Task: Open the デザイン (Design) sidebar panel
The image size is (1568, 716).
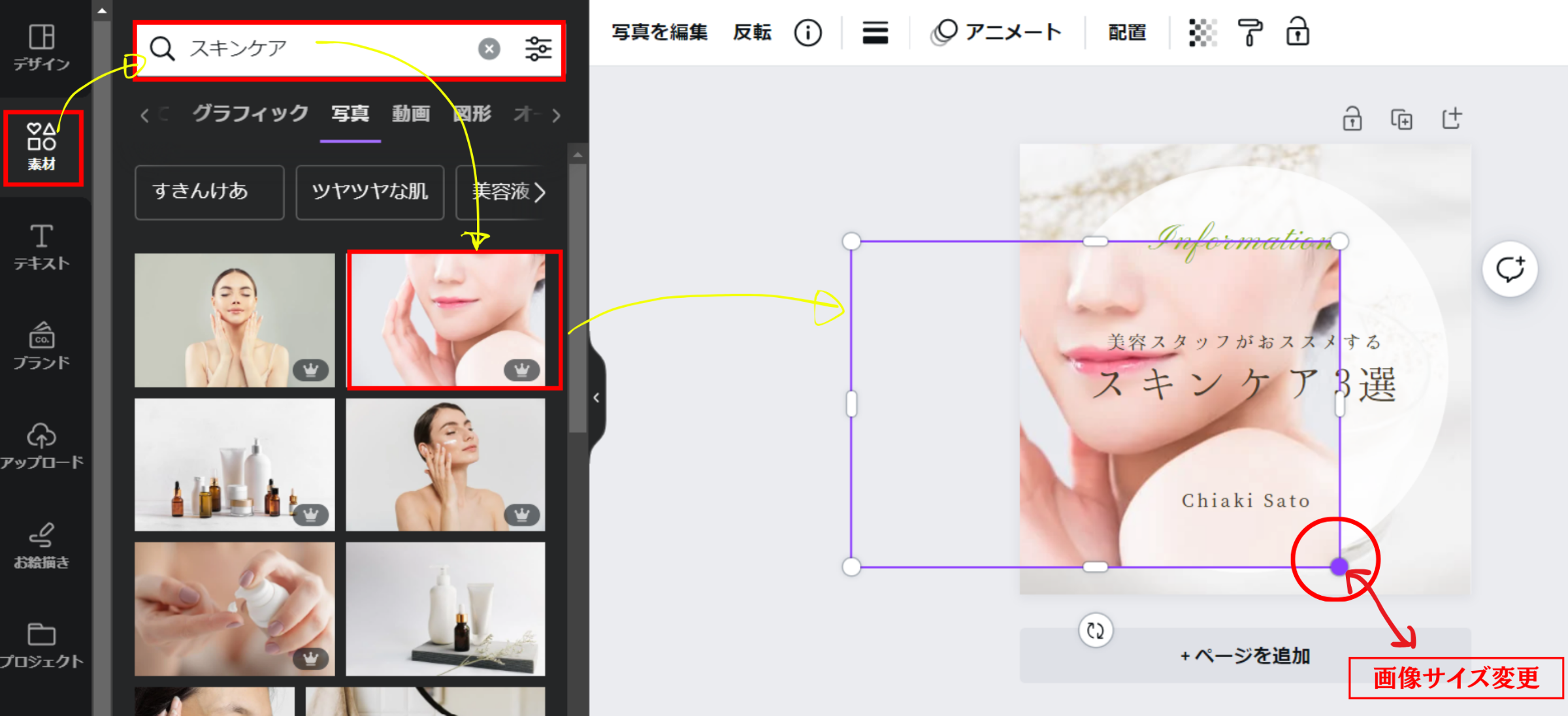Action: click(x=42, y=47)
